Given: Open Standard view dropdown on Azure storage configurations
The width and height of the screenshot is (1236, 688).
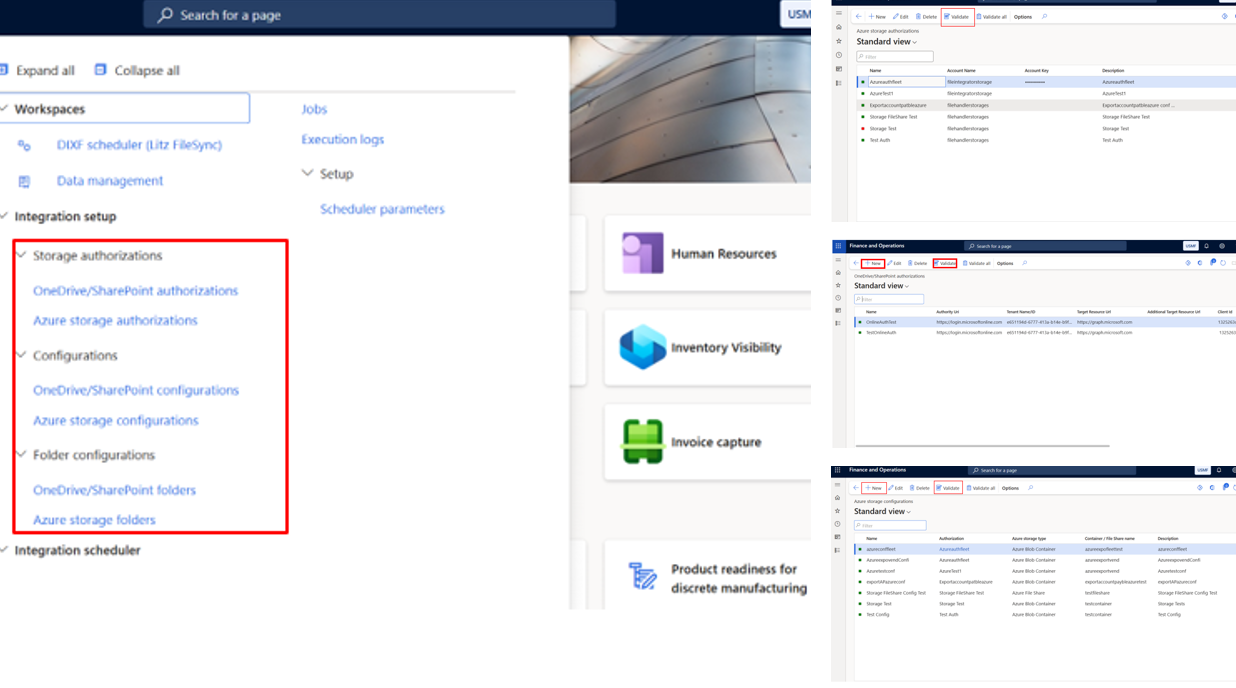Looking at the screenshot, I should tap(883, 511).
